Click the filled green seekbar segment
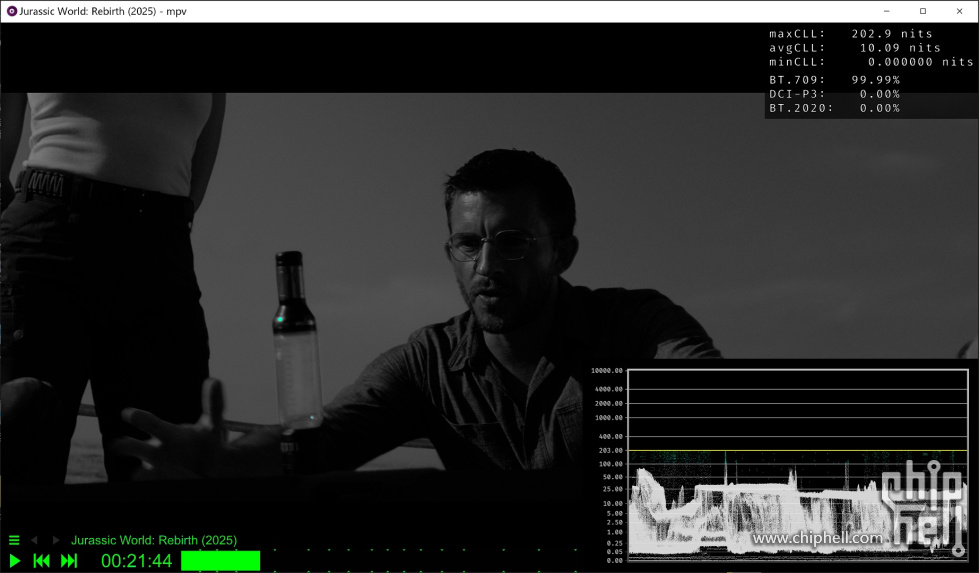The height and width of the screenshot is (573, 979). 220,561
